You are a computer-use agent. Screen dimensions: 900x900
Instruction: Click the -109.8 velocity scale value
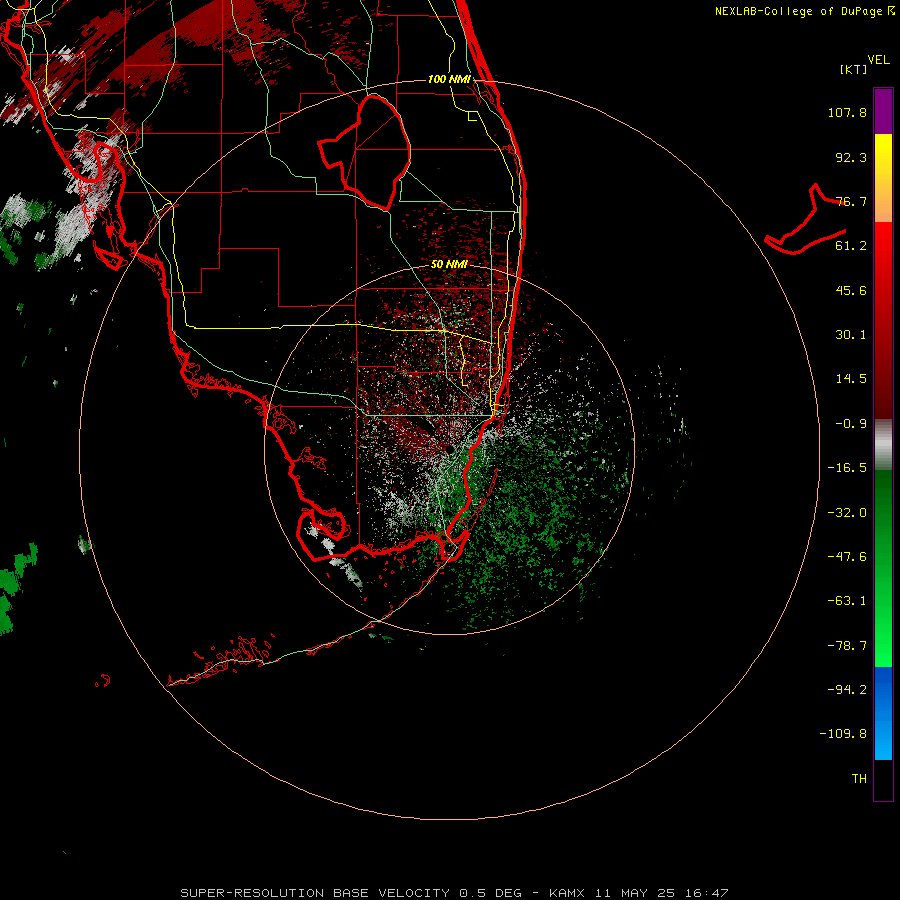pos(843,734)
